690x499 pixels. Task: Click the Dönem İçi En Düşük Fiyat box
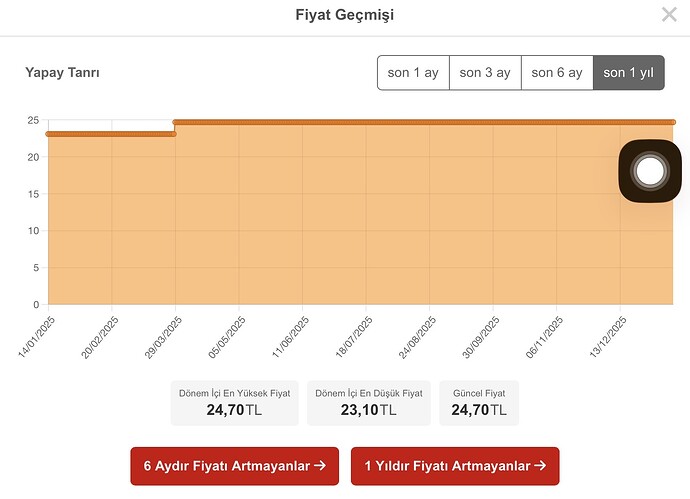click(371, 402)
